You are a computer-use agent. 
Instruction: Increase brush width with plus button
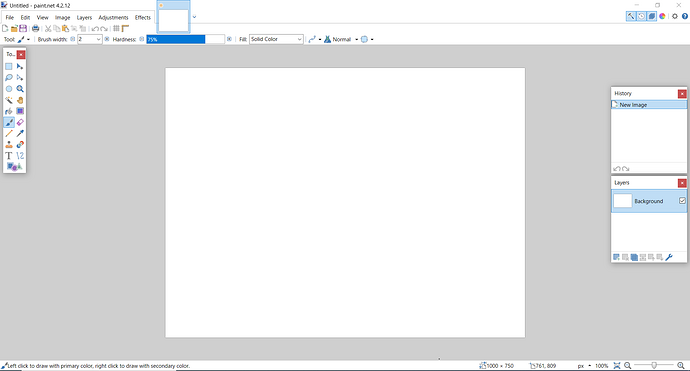[x=106, y=39]
